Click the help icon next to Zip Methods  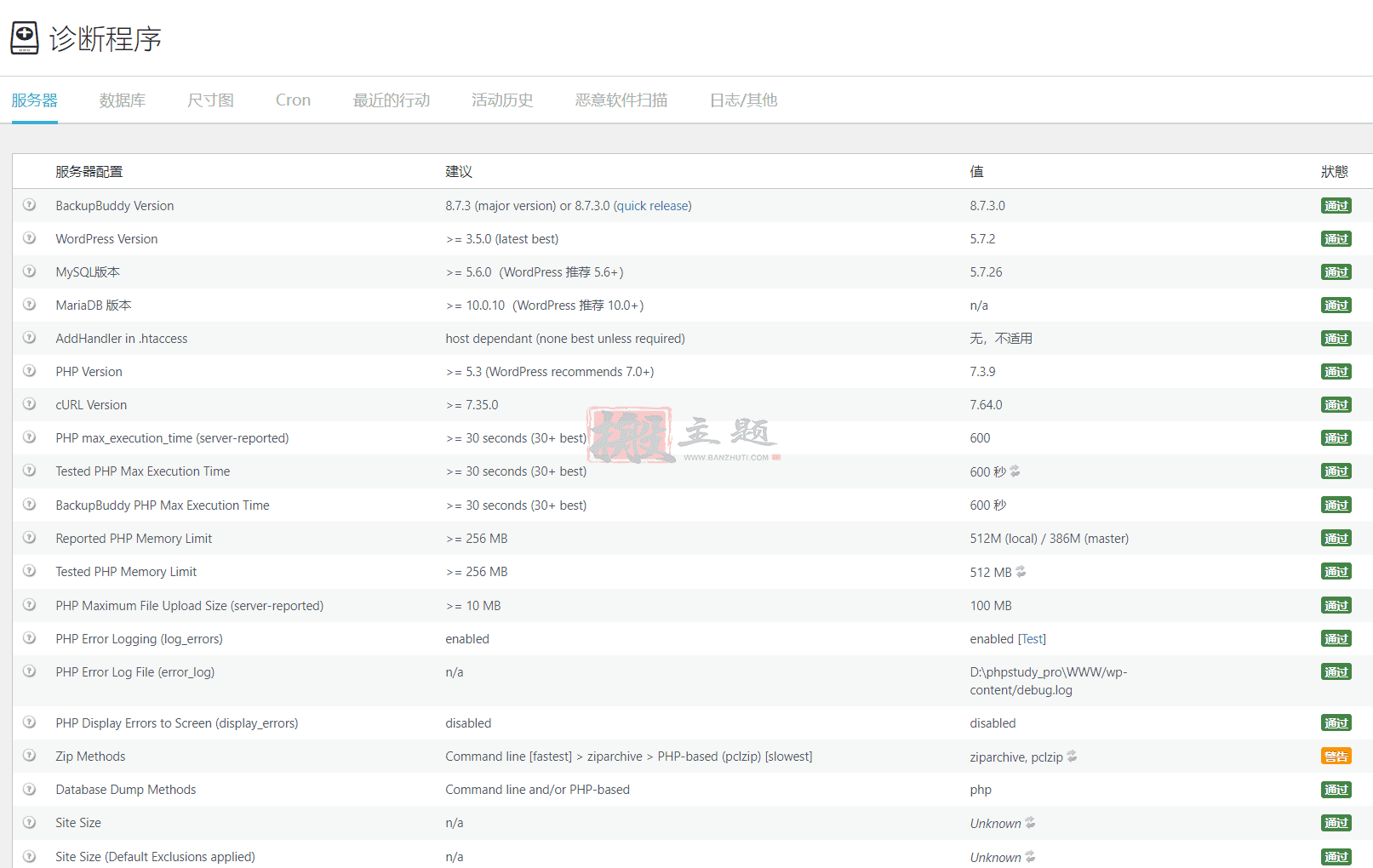[29, 756]
